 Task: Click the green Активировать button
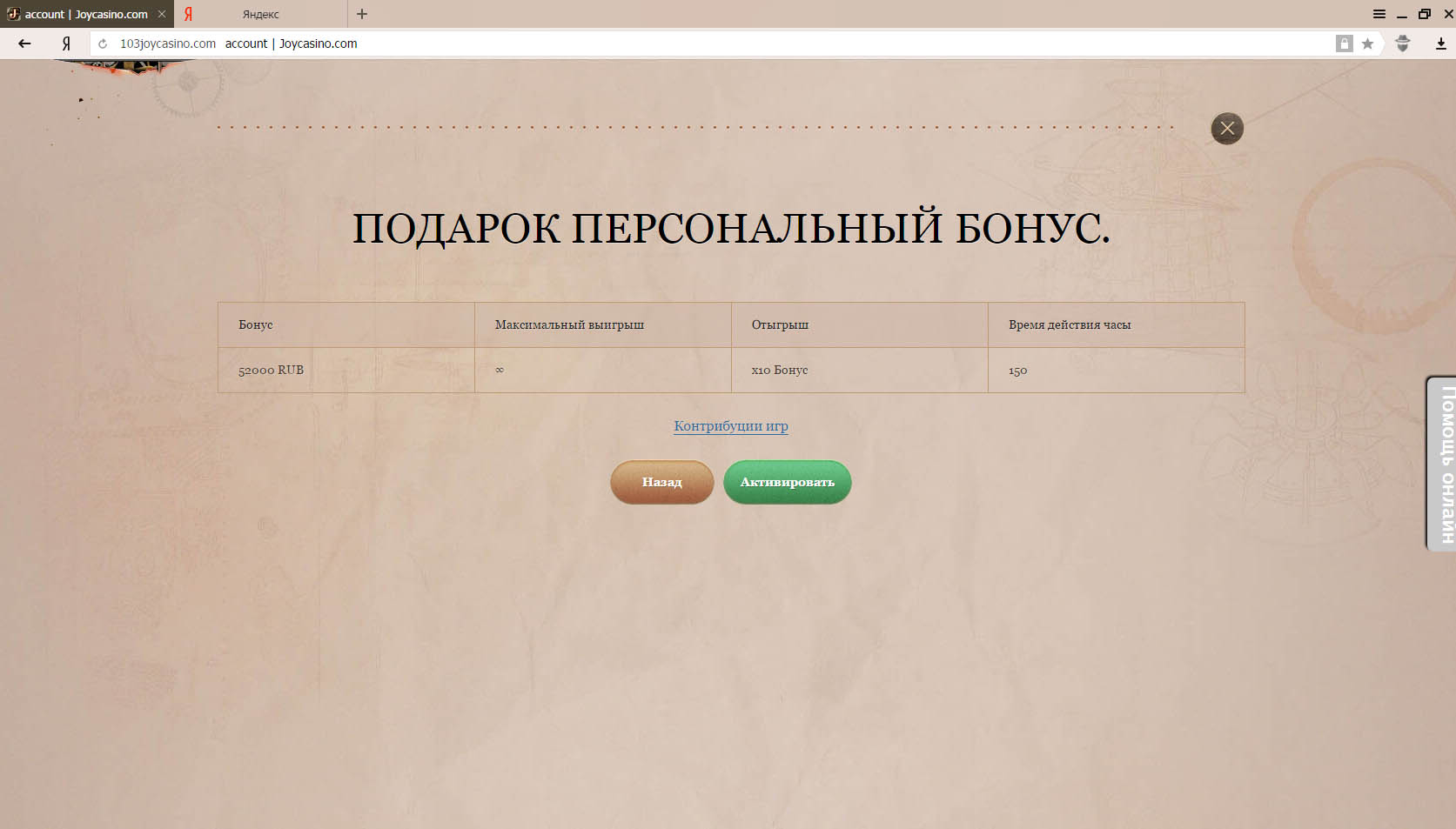click(787, 482)
